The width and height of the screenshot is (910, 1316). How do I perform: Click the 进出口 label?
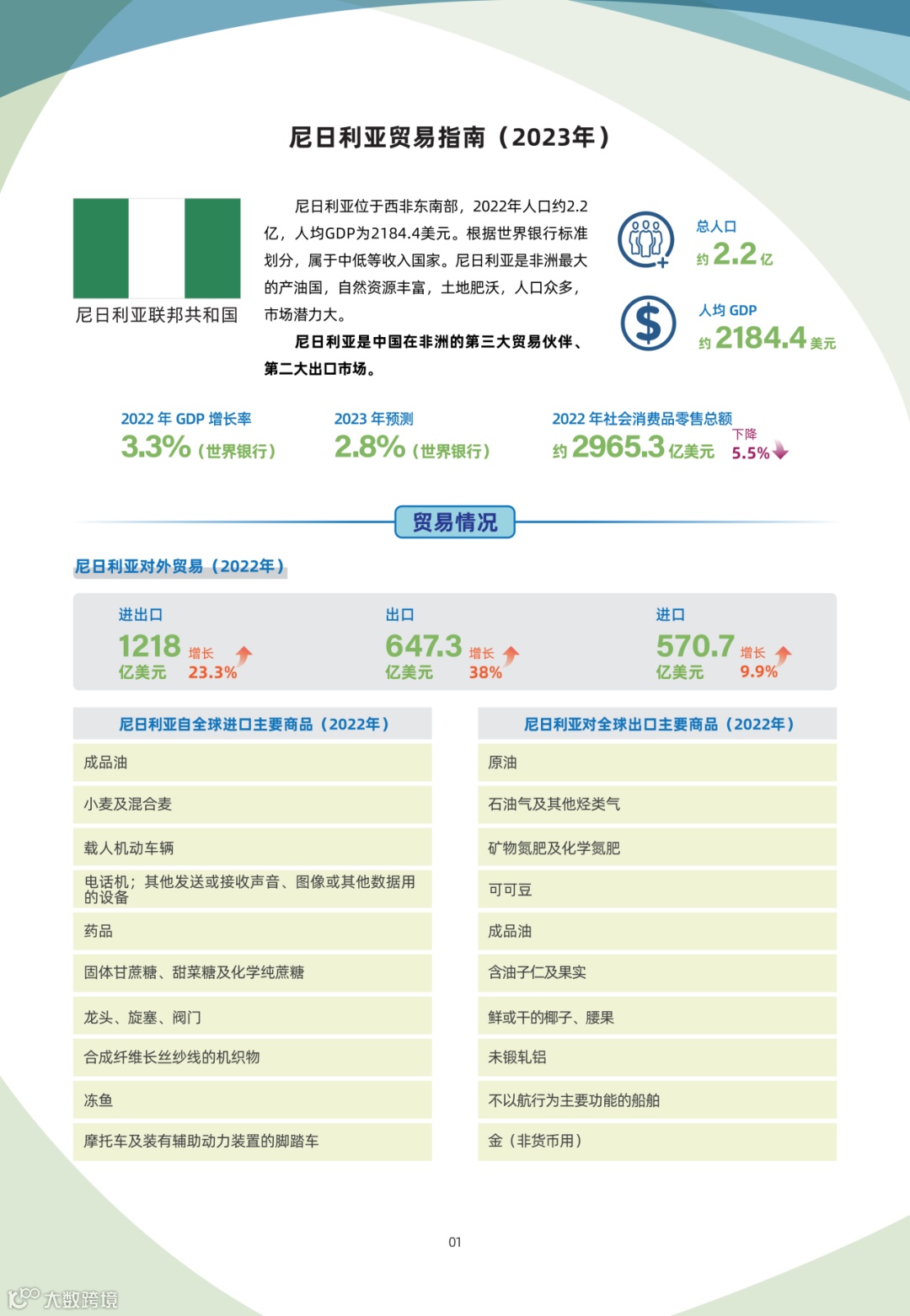pos(141,615)
